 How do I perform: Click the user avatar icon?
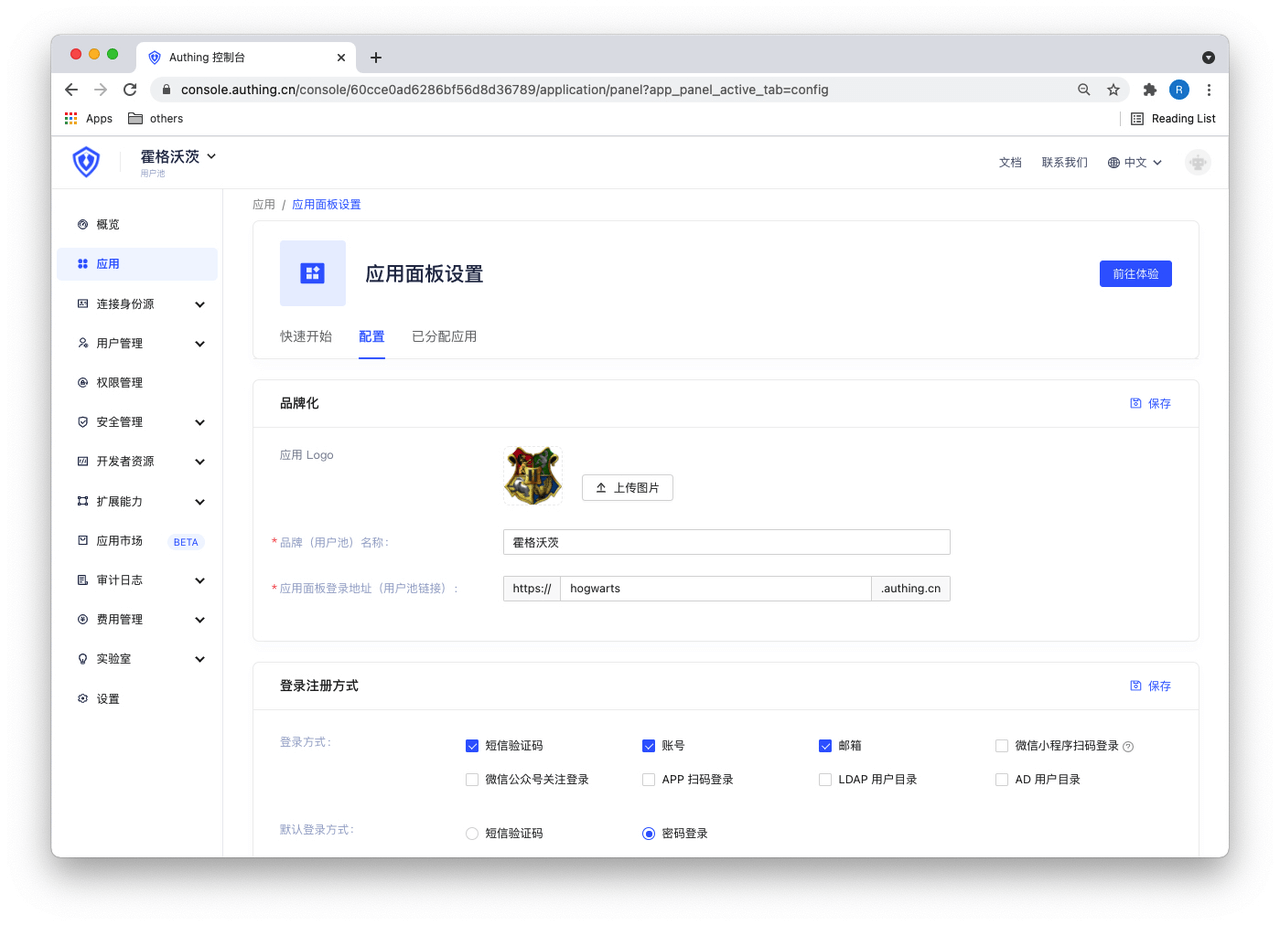1197,162
